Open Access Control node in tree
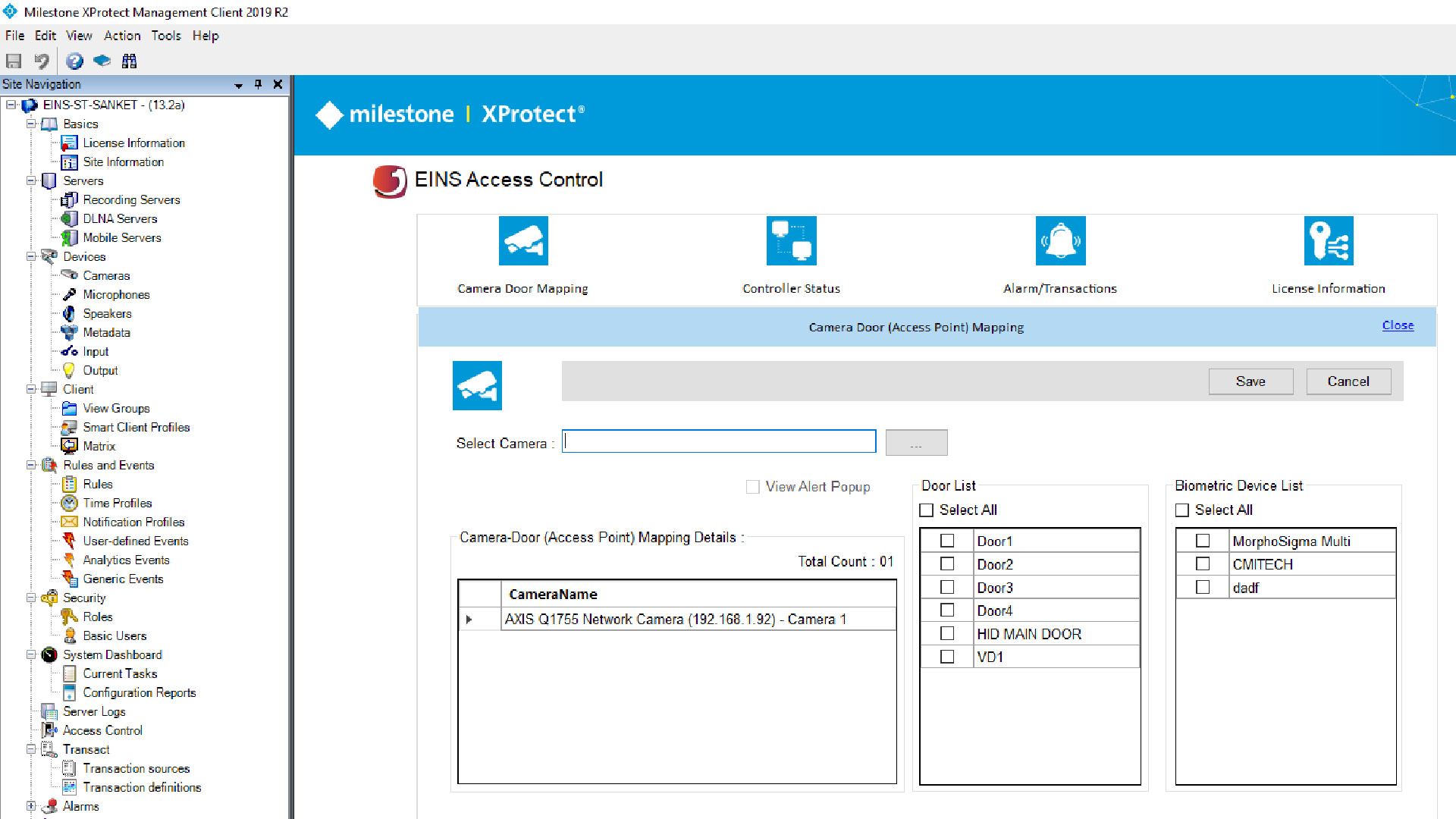Image resolution: width=1456 pixels, height=819 pixels. point(102,730)
